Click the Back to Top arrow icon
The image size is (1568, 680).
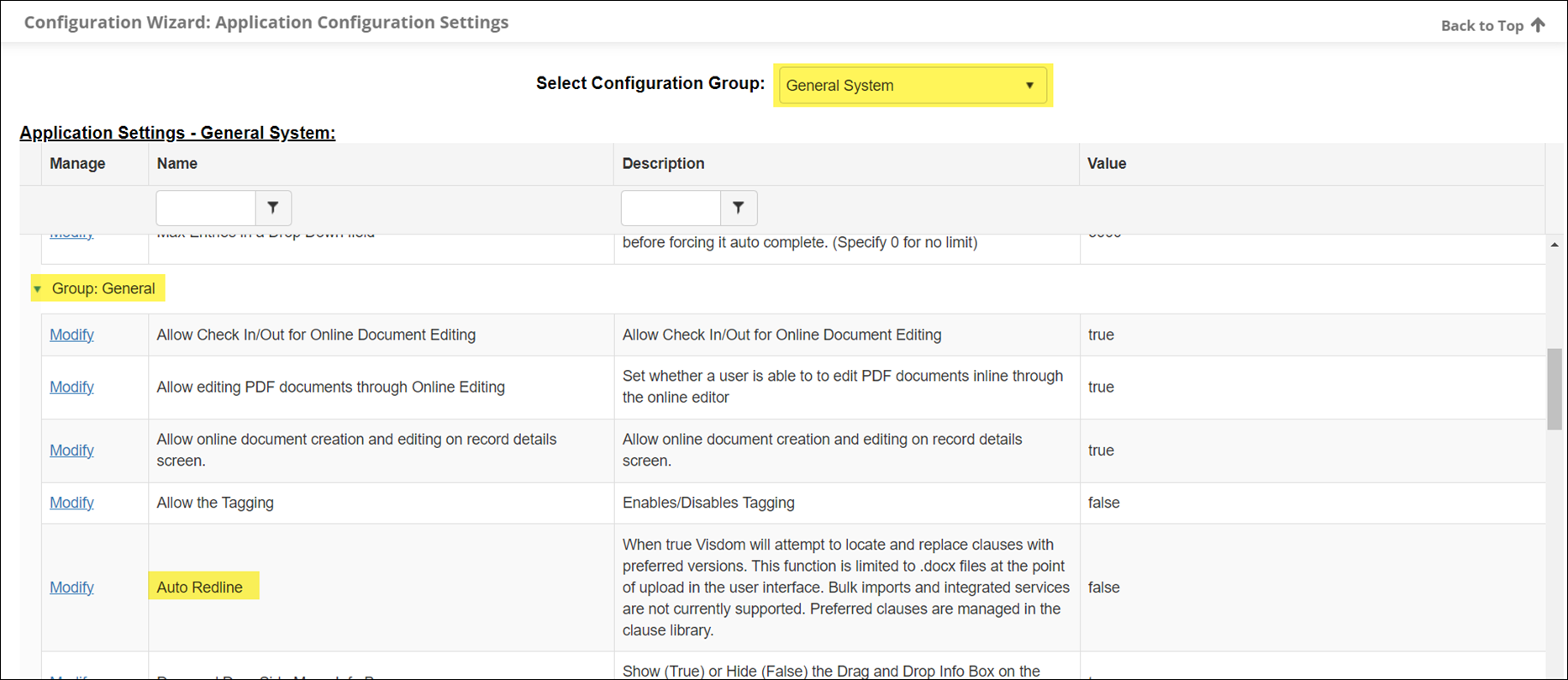[1538, 25]
